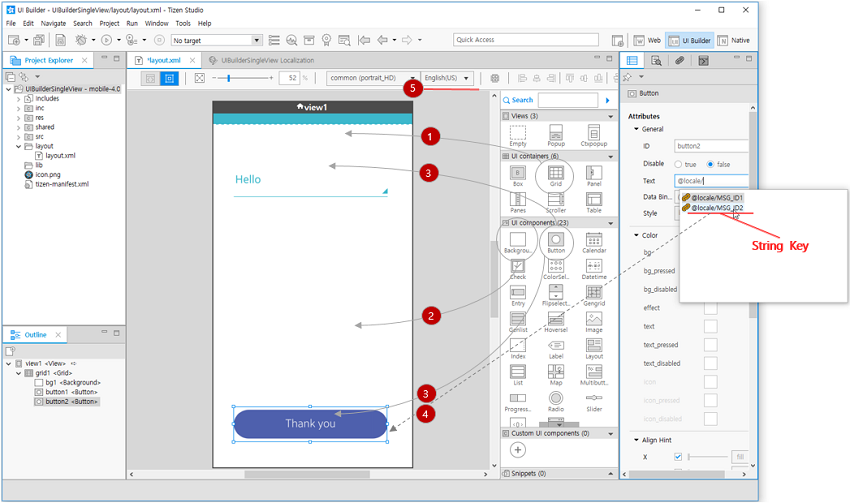Expand the res folder in Project Explorer
The image size is (850, 503).
[19, 117]
